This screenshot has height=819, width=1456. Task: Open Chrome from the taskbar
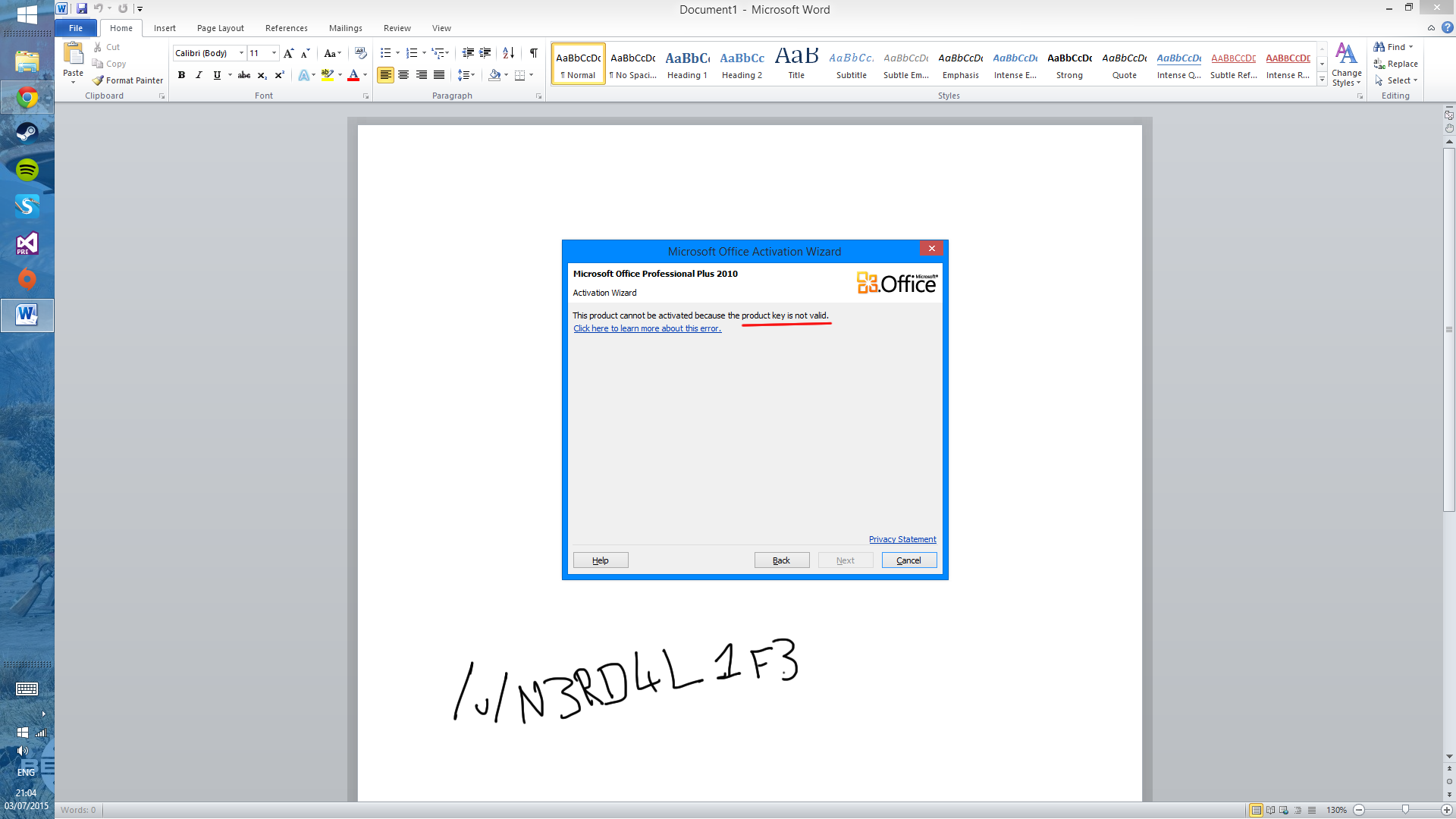27,97
